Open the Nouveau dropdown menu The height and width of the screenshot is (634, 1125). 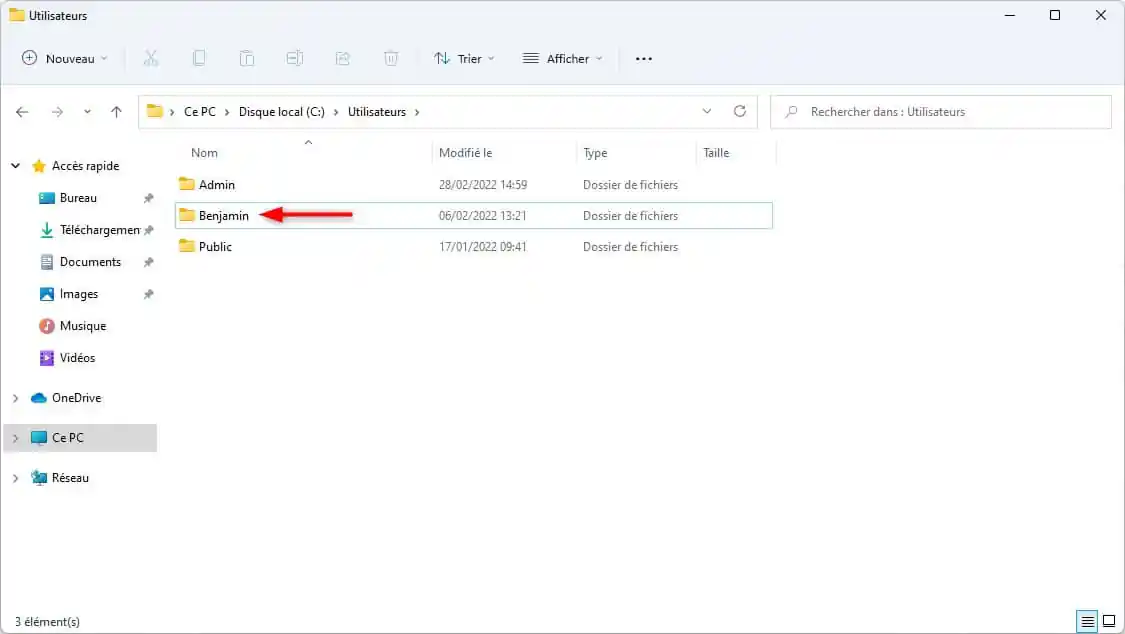[65, 59]
